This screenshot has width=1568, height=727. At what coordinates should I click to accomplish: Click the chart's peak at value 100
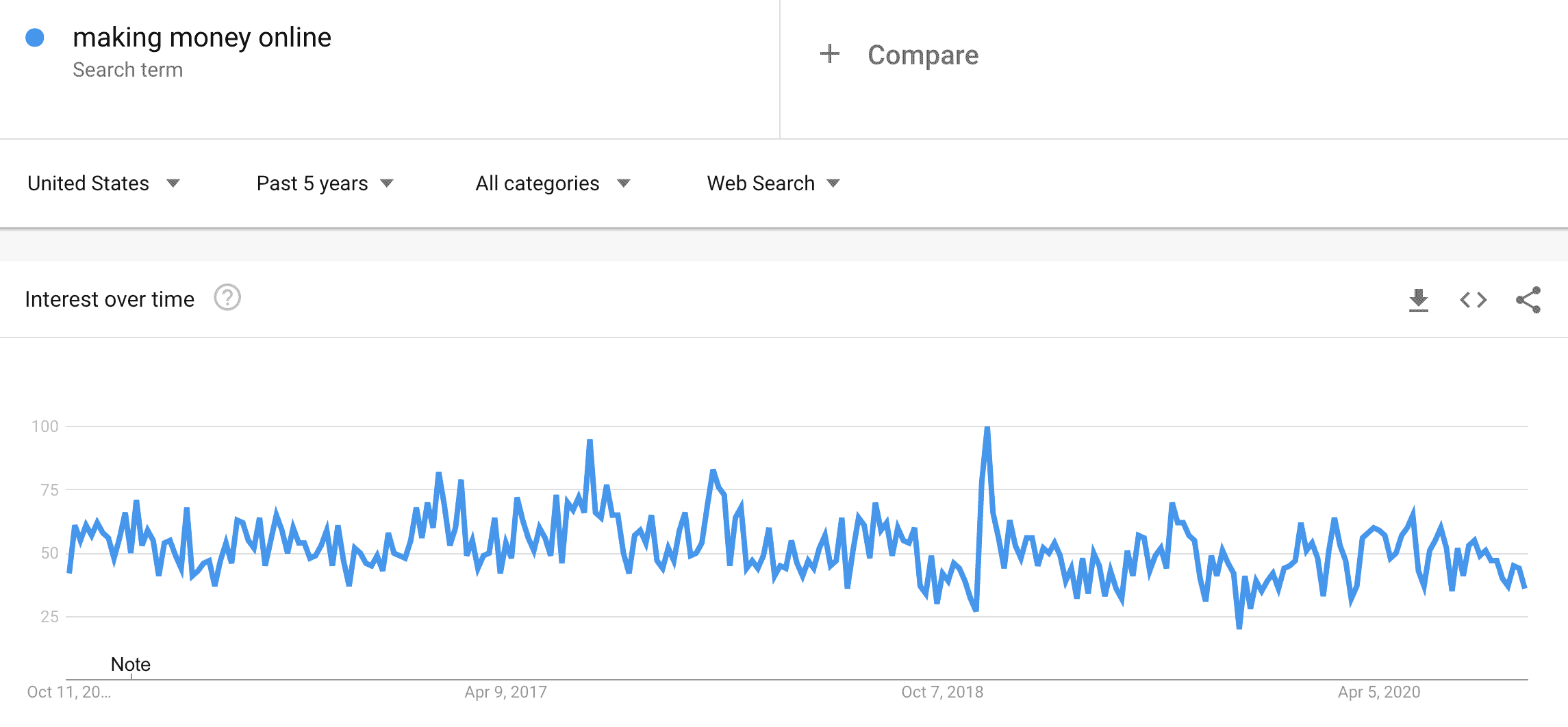coord(987,428)
